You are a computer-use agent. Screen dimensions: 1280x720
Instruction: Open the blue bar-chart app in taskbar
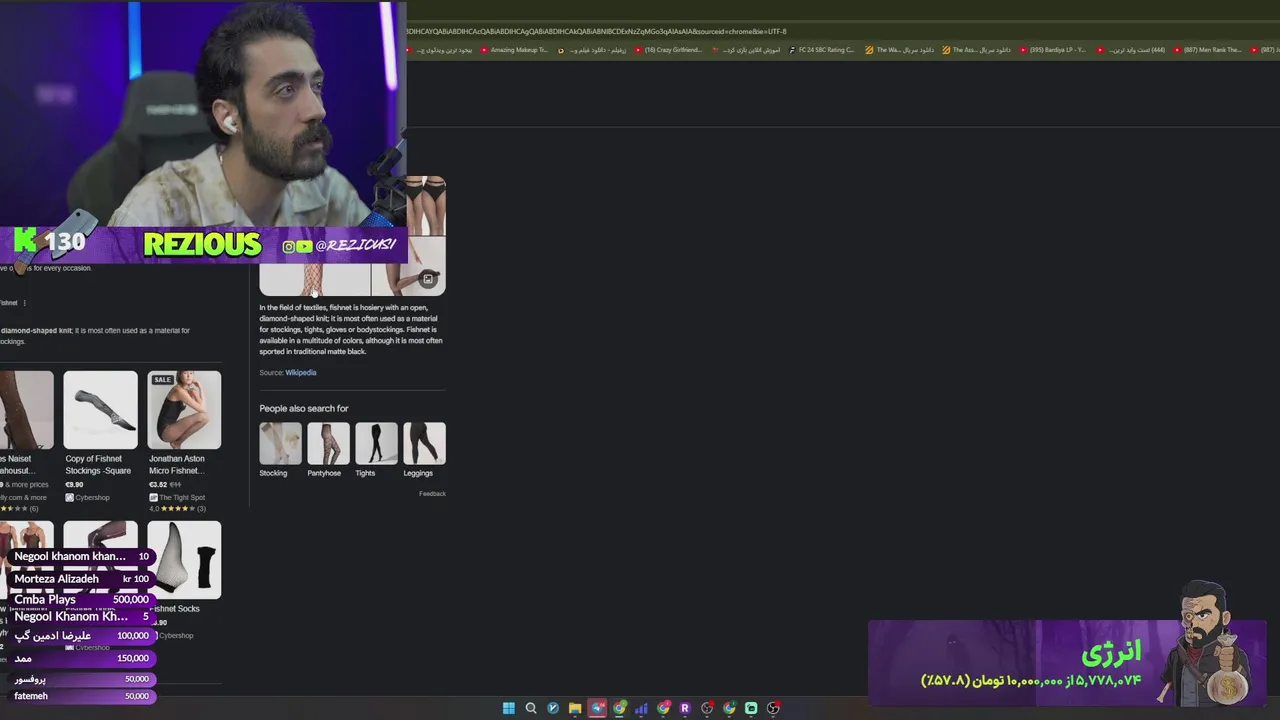(x=641, y=708)
